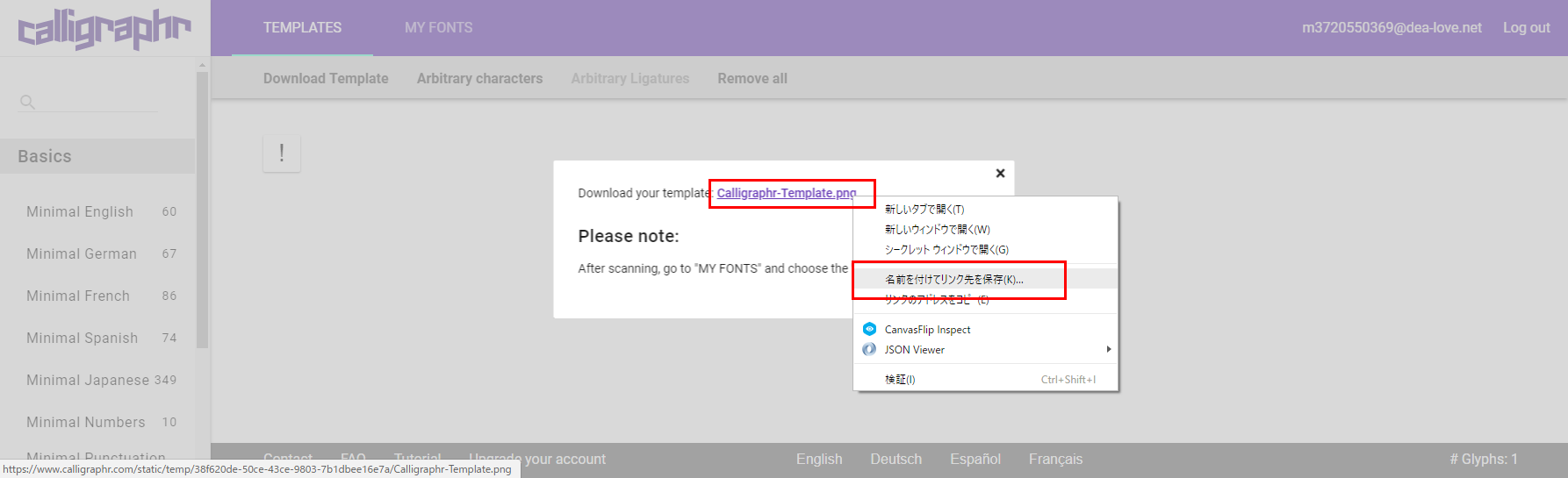Select open in new tab (新しいタブで開く)
1568x478 pixels.
click(924, 210)
